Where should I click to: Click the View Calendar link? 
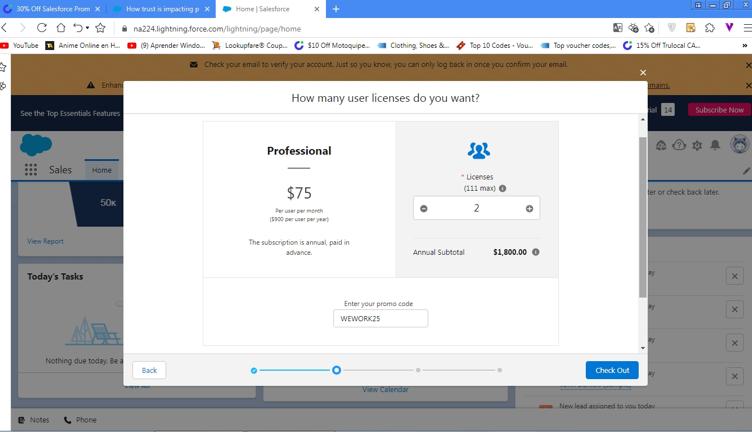click(385, 389)
